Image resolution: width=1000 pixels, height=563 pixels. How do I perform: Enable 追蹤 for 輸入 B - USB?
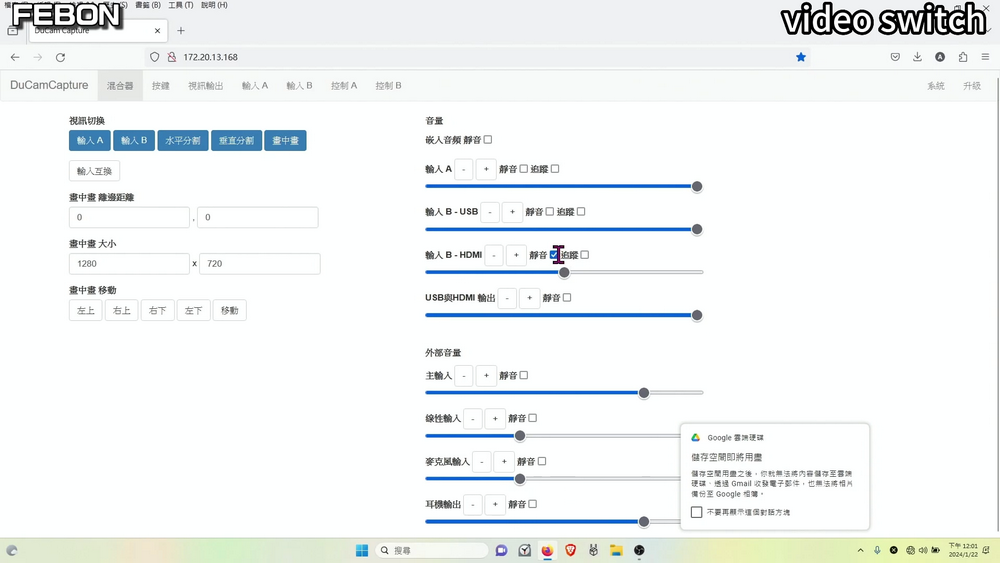point(581,212)
